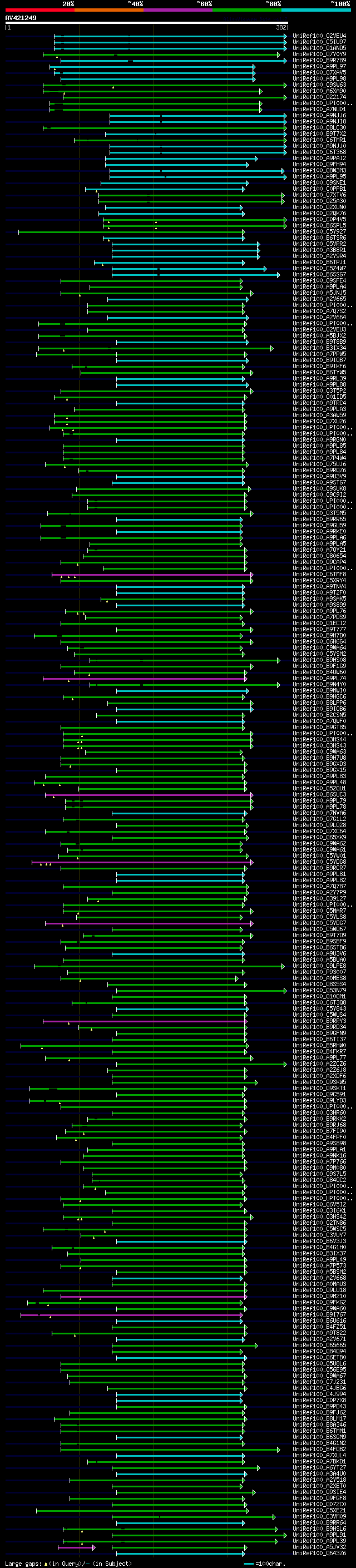The height and width of the screenshot is (1568, 356).
Task: Select the UniRef100_Q3T5P2 label
Action: (x=319, y=391)
